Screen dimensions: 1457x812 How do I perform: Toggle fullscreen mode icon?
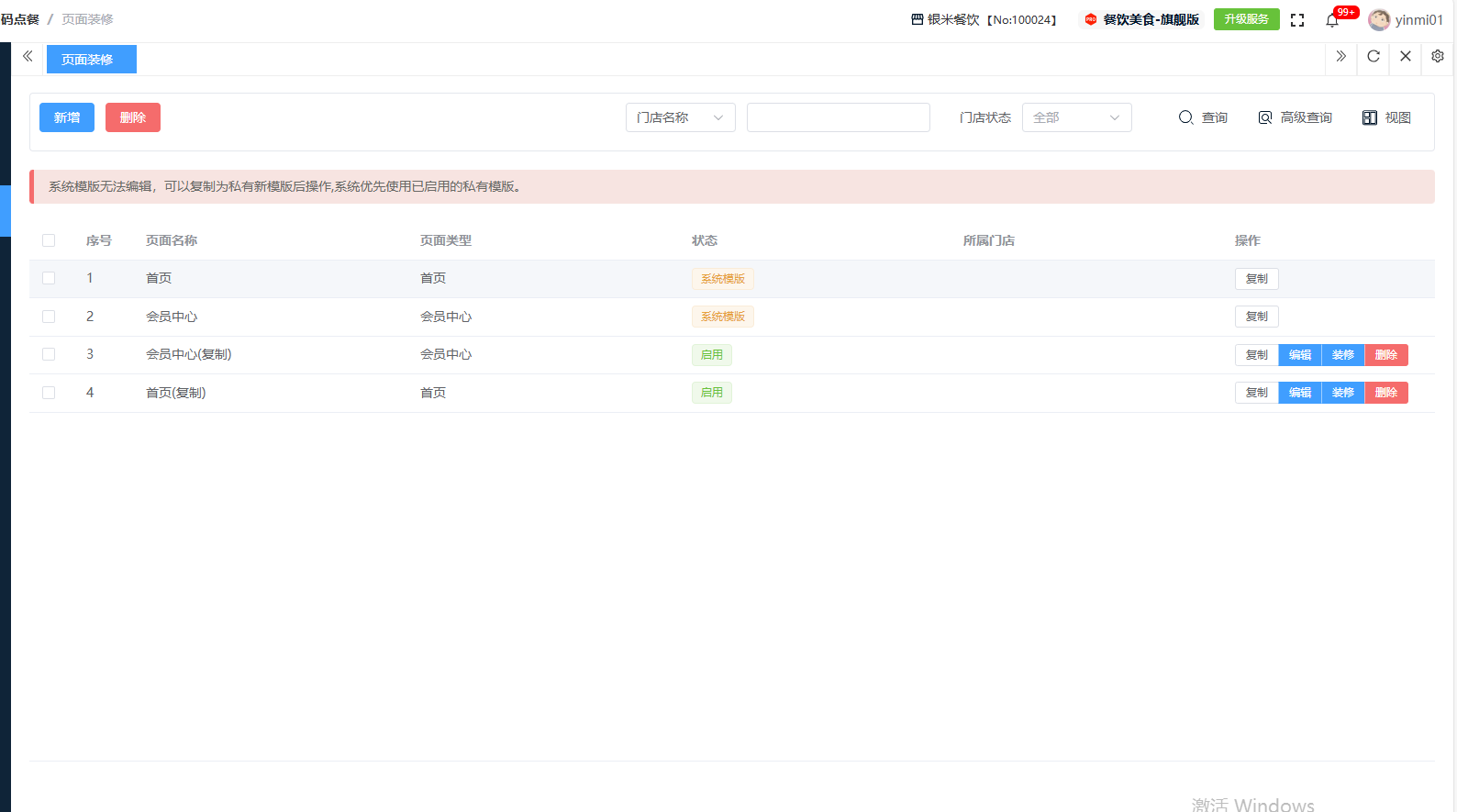point(1297,20)
